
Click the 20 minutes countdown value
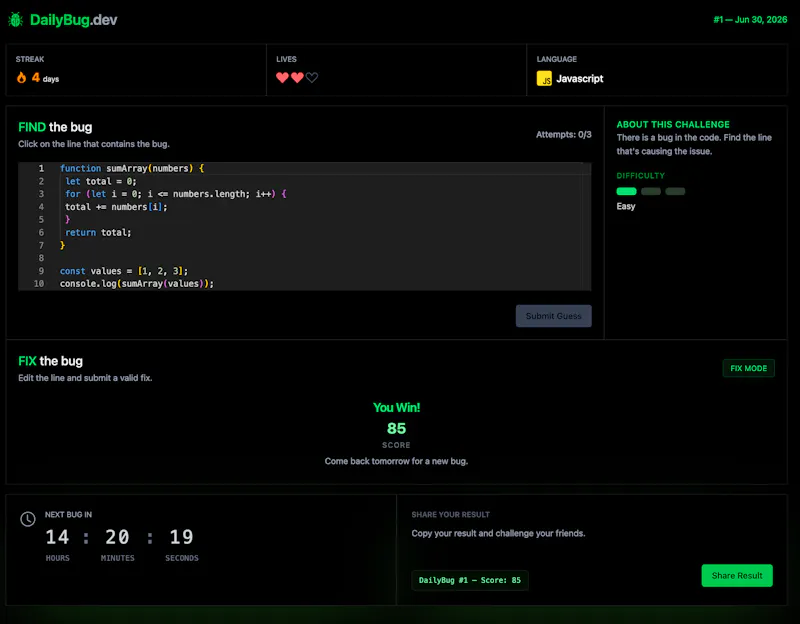(117, 537)
